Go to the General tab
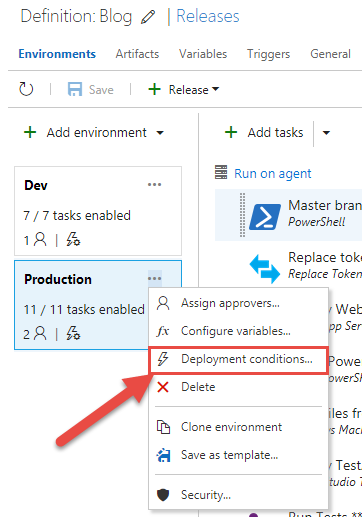The image size is (362, 517). [x=330, y=54]
